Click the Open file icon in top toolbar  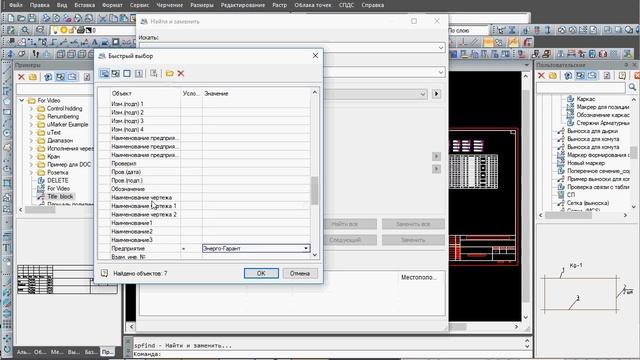tap(21, 18)
